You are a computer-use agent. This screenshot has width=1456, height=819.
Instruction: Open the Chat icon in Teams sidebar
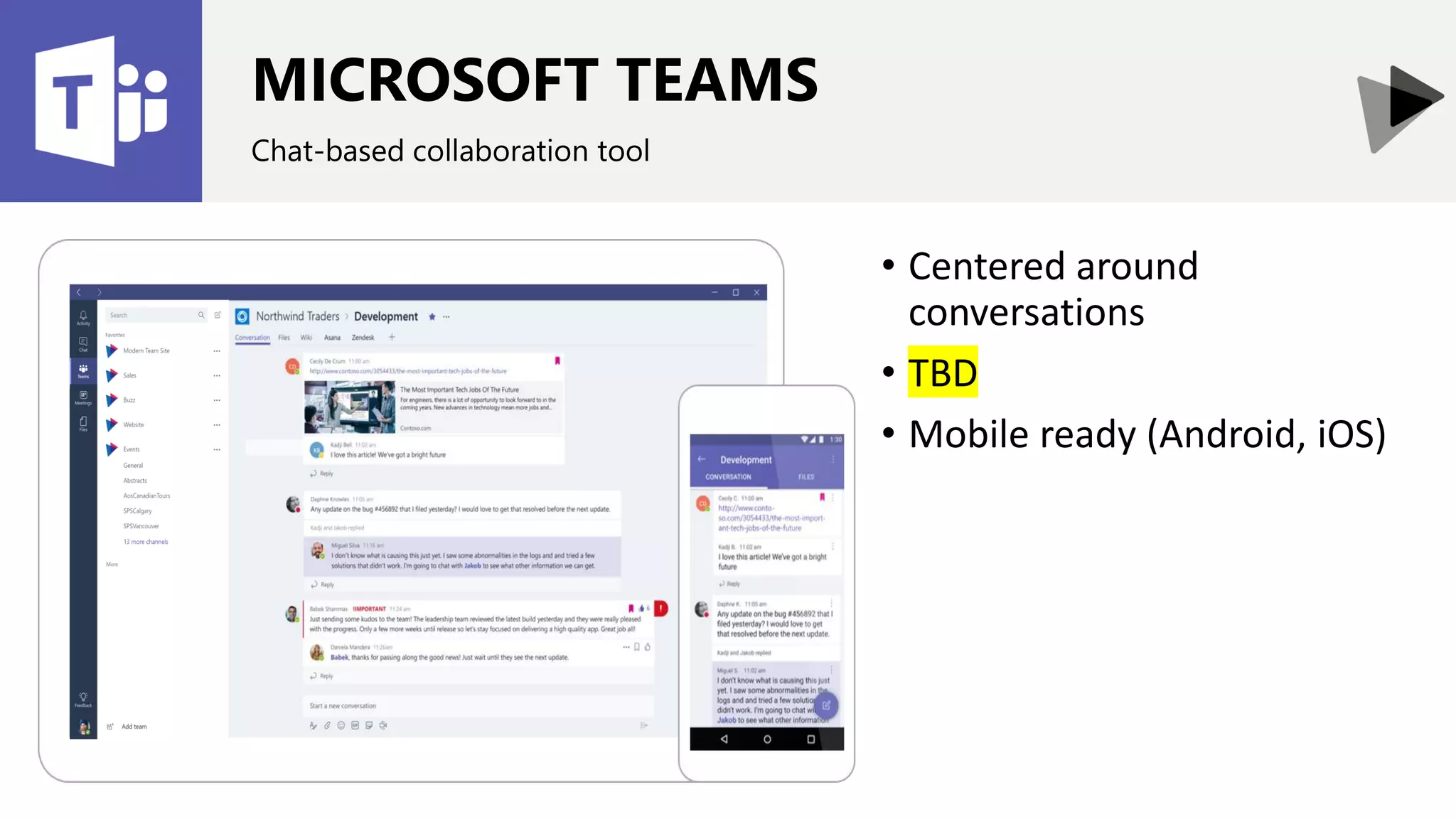pos(83,344)
